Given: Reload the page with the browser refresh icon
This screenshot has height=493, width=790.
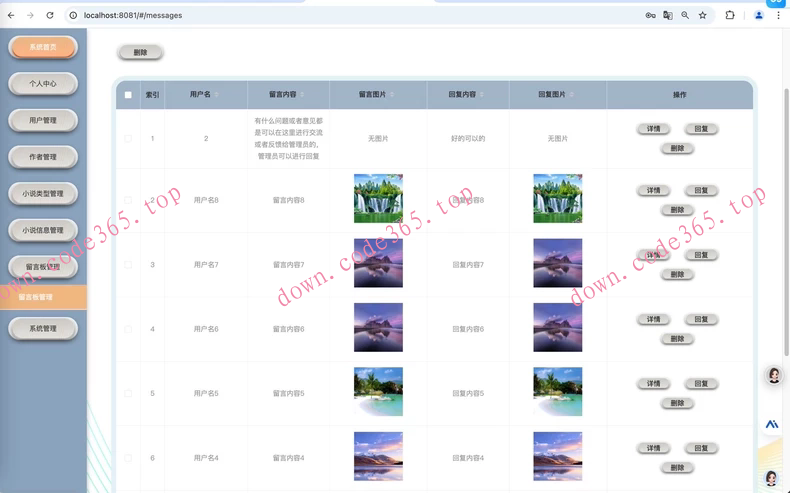Looking at the screenshot, I should tap(50, 15).
